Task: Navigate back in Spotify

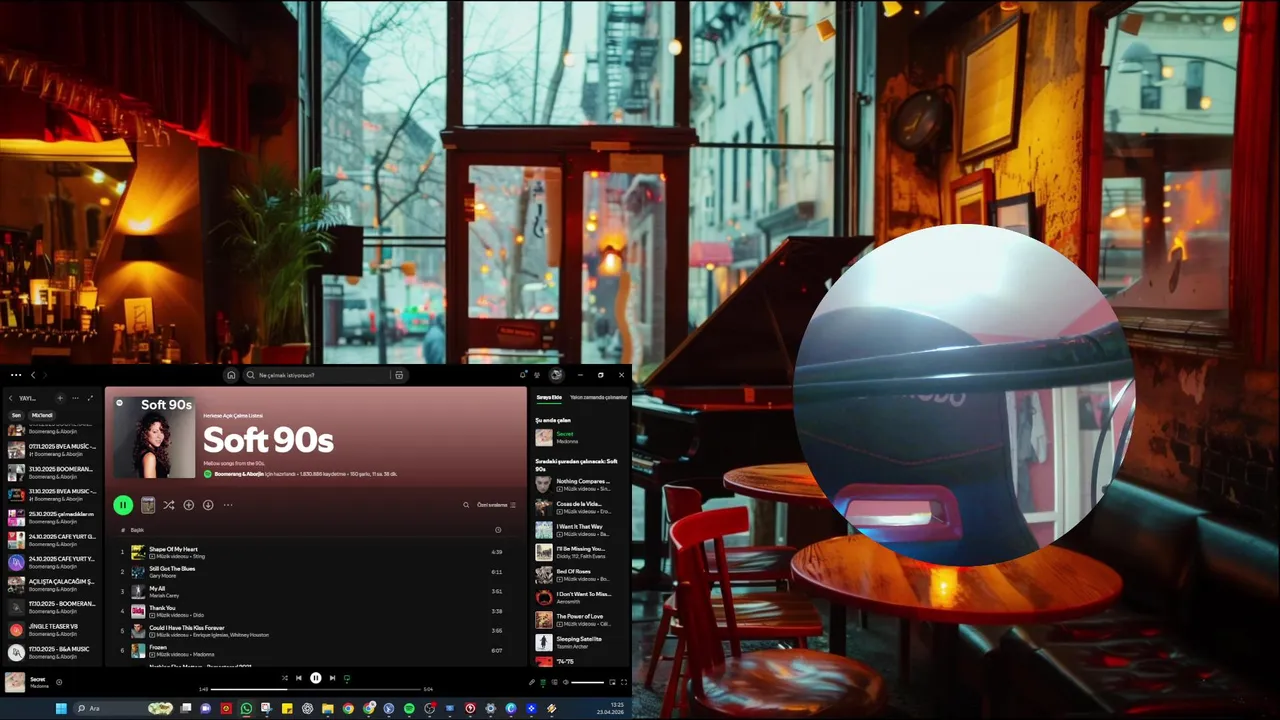Action: click(x=33, y=375)
